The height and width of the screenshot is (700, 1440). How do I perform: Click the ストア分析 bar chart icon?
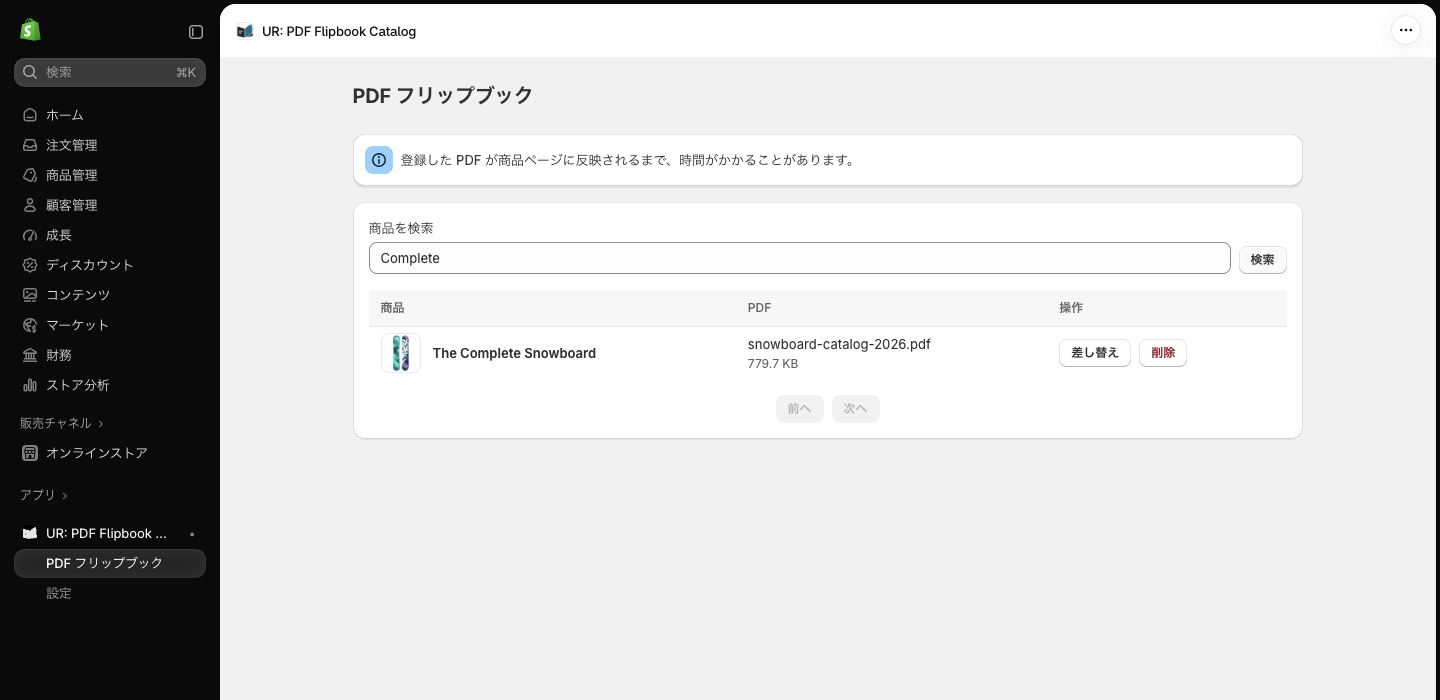tap(30, 385)
